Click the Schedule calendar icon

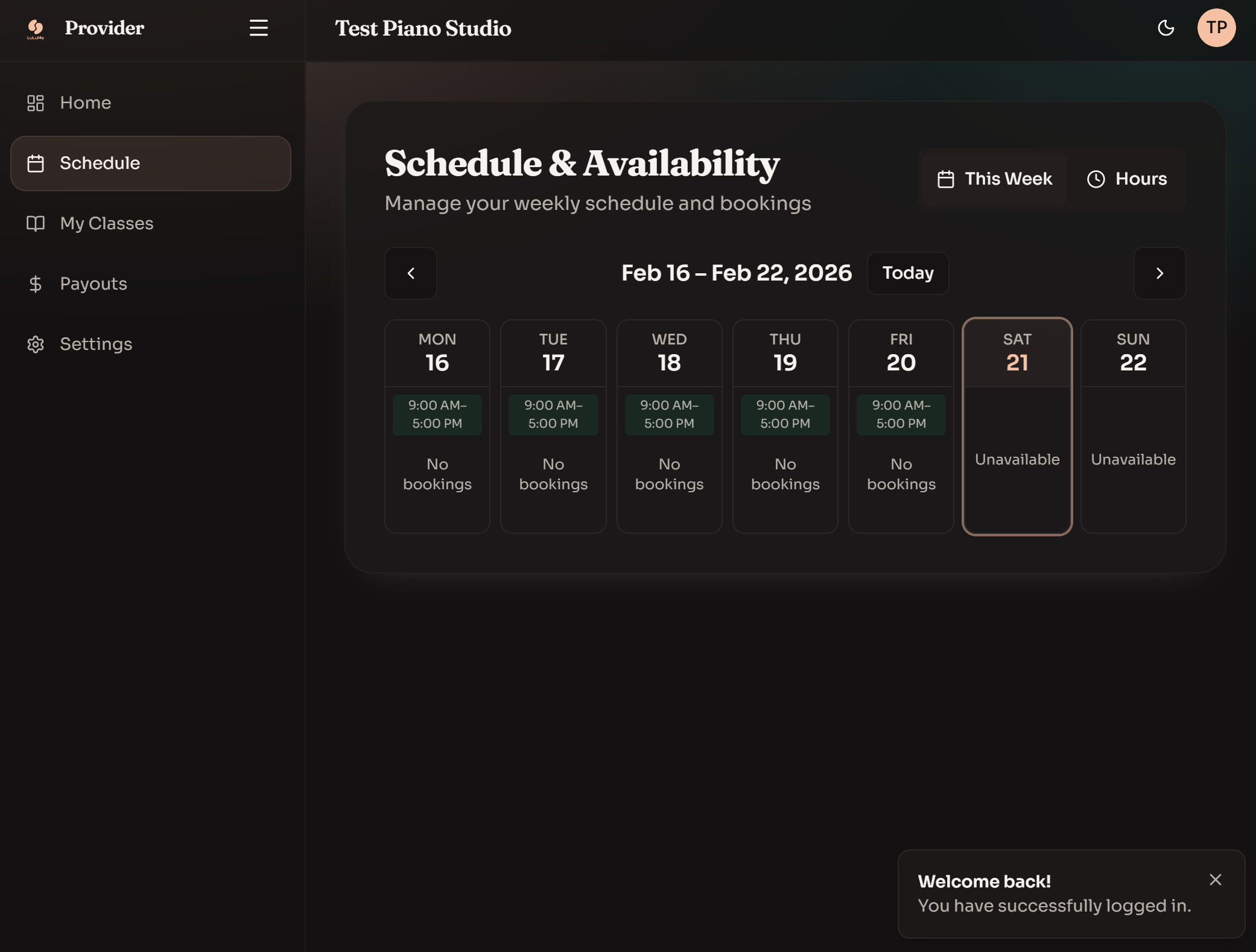coord(36,163)
